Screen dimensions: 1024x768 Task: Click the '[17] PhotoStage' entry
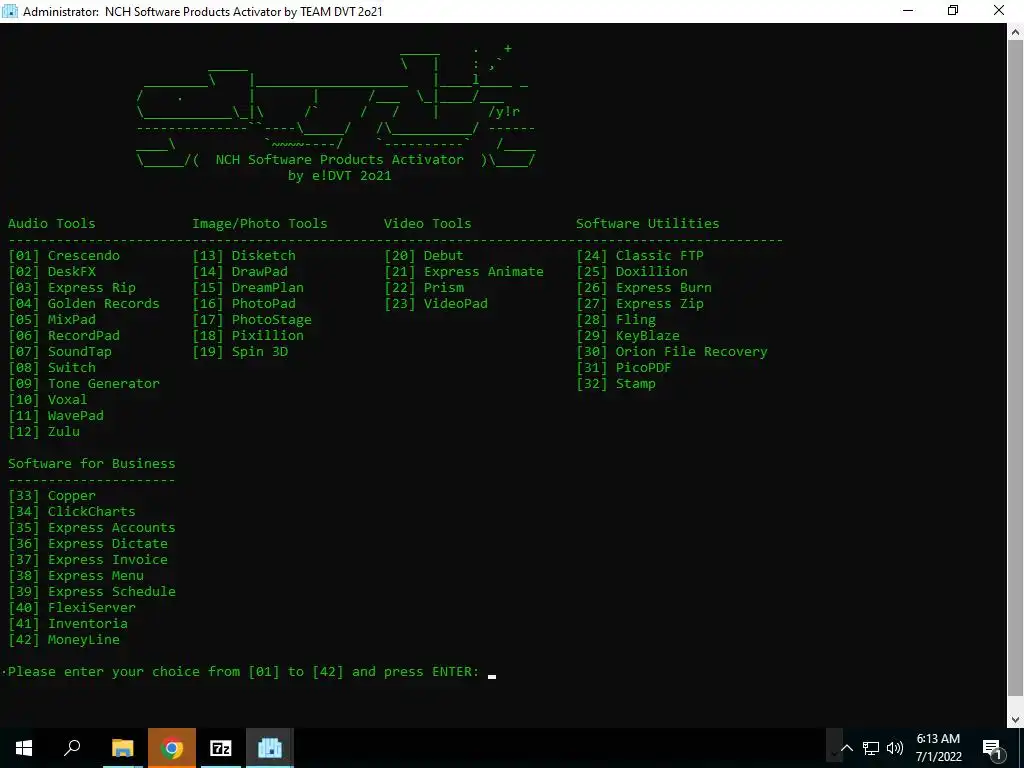tap(252, 320)
